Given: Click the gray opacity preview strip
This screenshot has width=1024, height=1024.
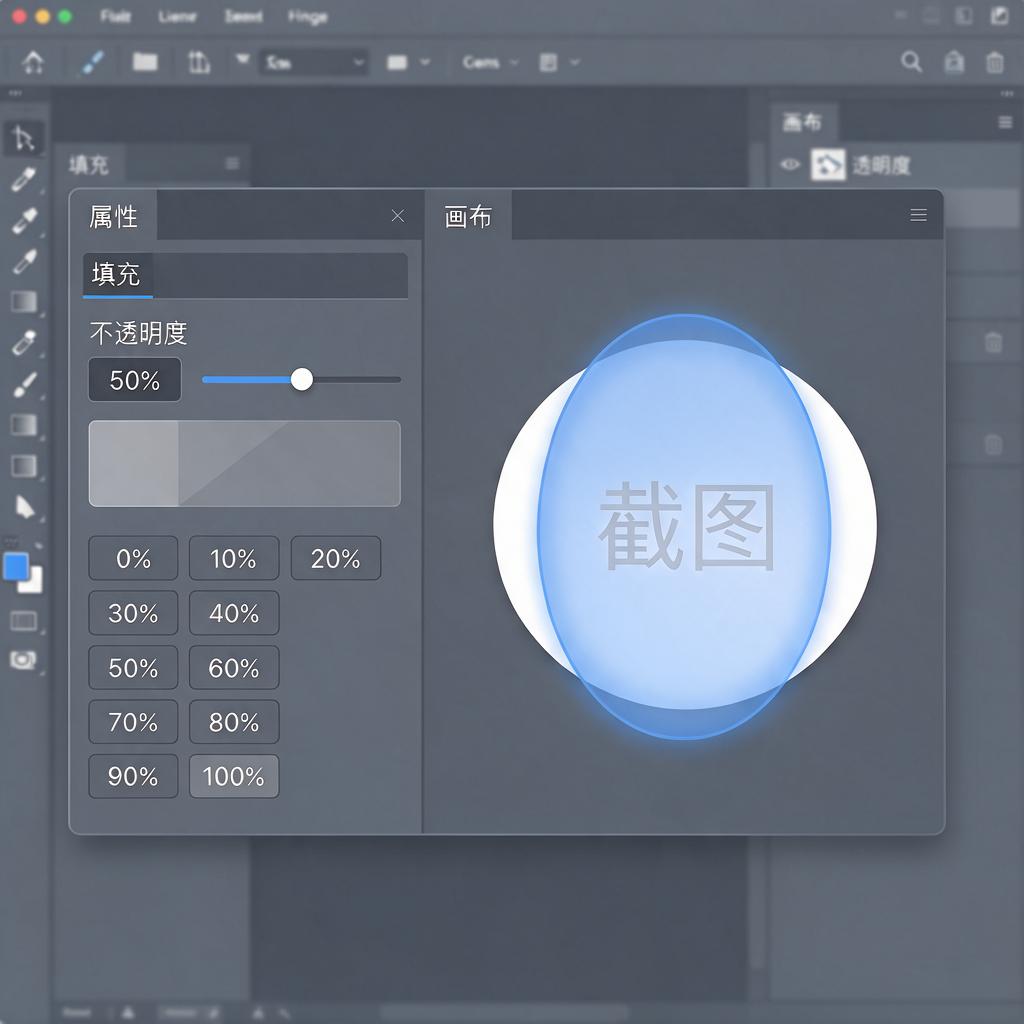Looking at the screenshot, I should (x=244, y=463).
